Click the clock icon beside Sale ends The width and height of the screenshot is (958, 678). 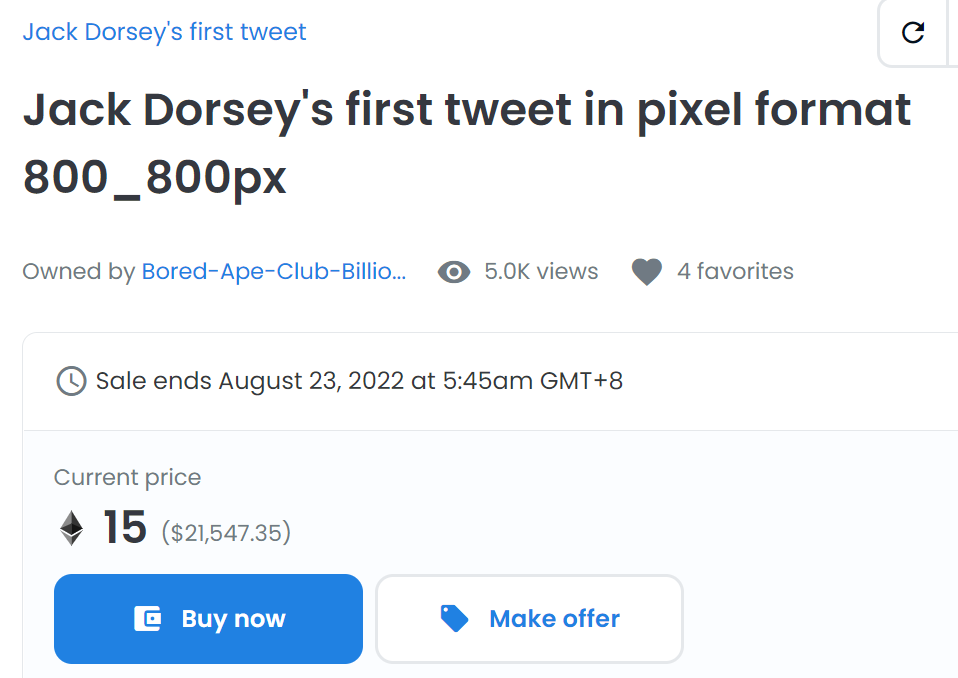coord(71,381)
